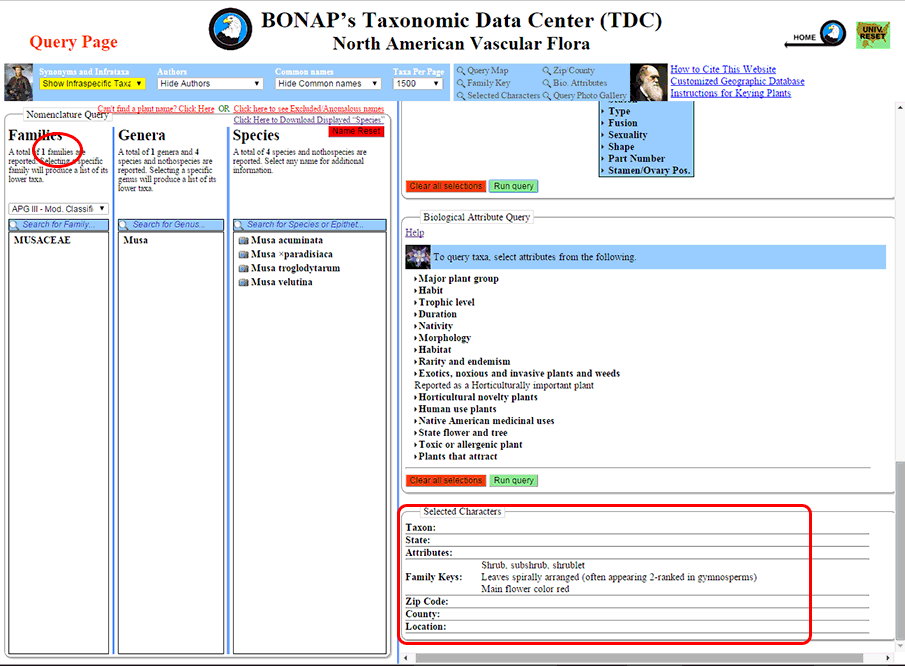
Task: Expand the Habit attribute
Action: 428,291
